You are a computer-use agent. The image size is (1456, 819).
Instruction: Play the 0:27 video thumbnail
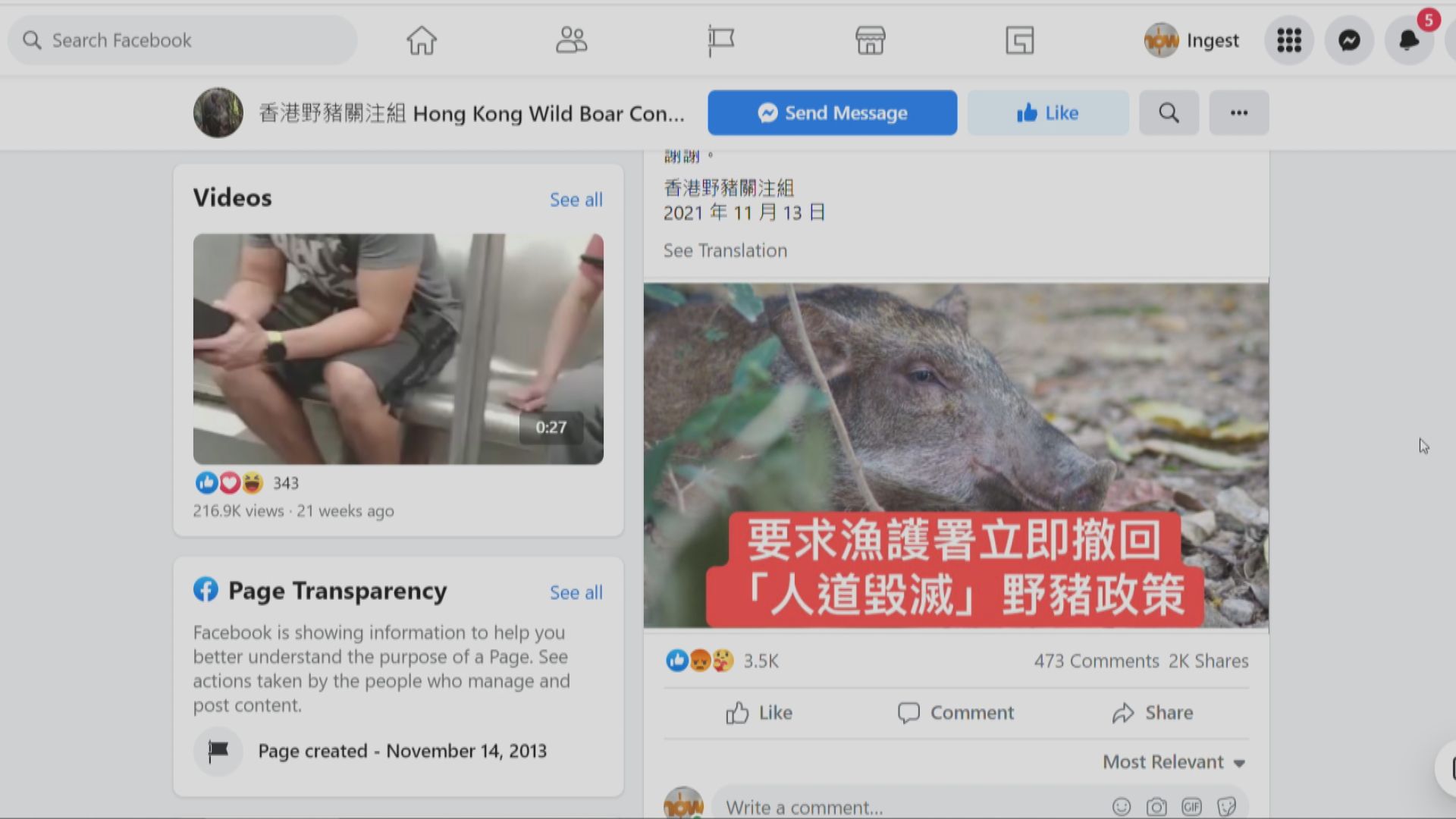tap(398, 349)
